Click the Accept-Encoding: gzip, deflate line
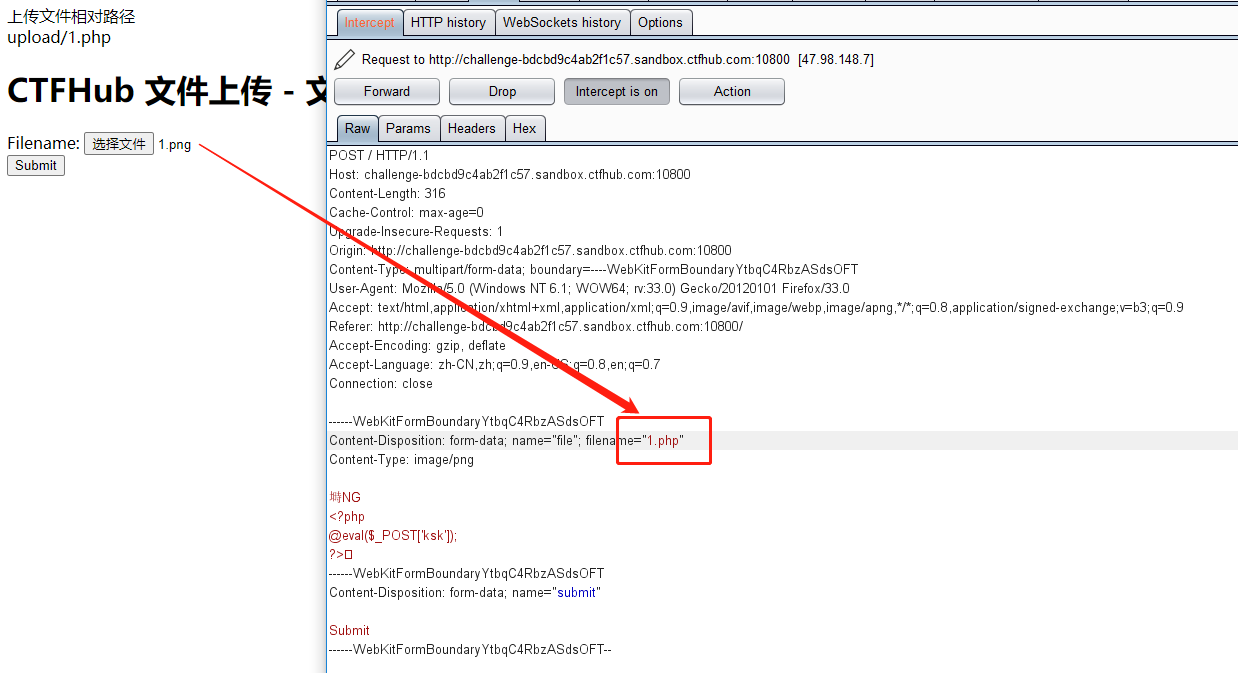Viewport: 1238px width, 673px height. tap(417, 345)
